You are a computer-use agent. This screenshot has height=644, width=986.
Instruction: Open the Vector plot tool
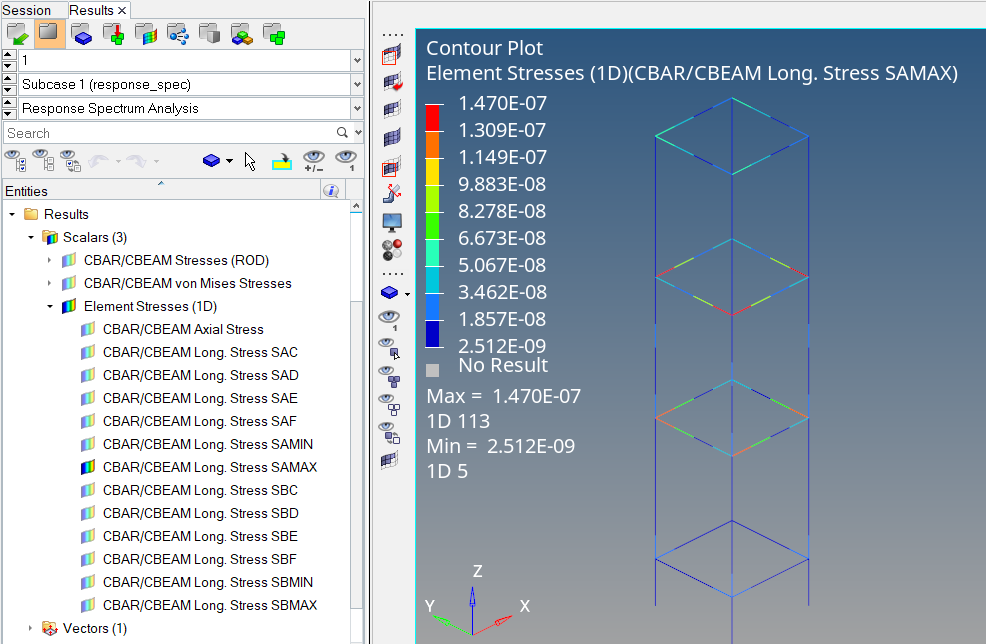point(390,84)
